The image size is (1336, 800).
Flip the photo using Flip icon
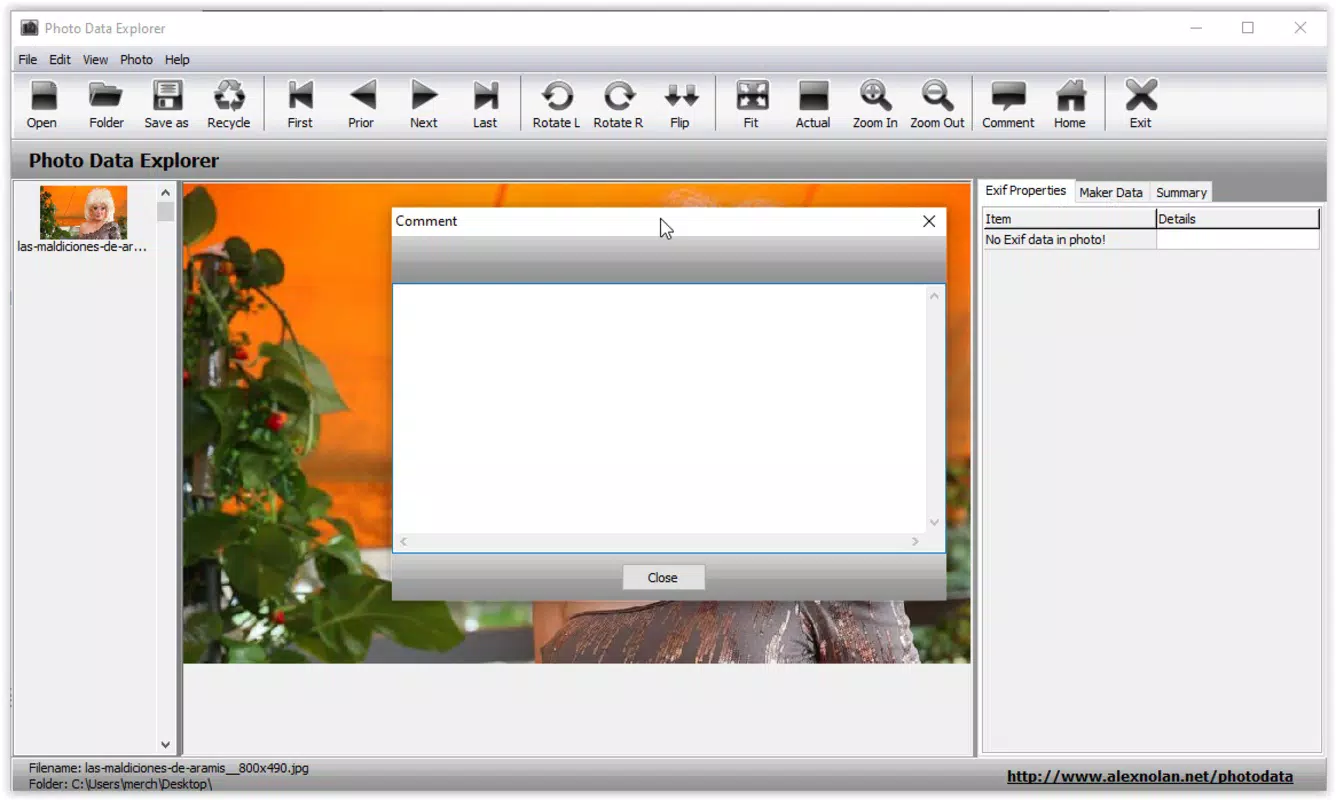tap(681, 104)
